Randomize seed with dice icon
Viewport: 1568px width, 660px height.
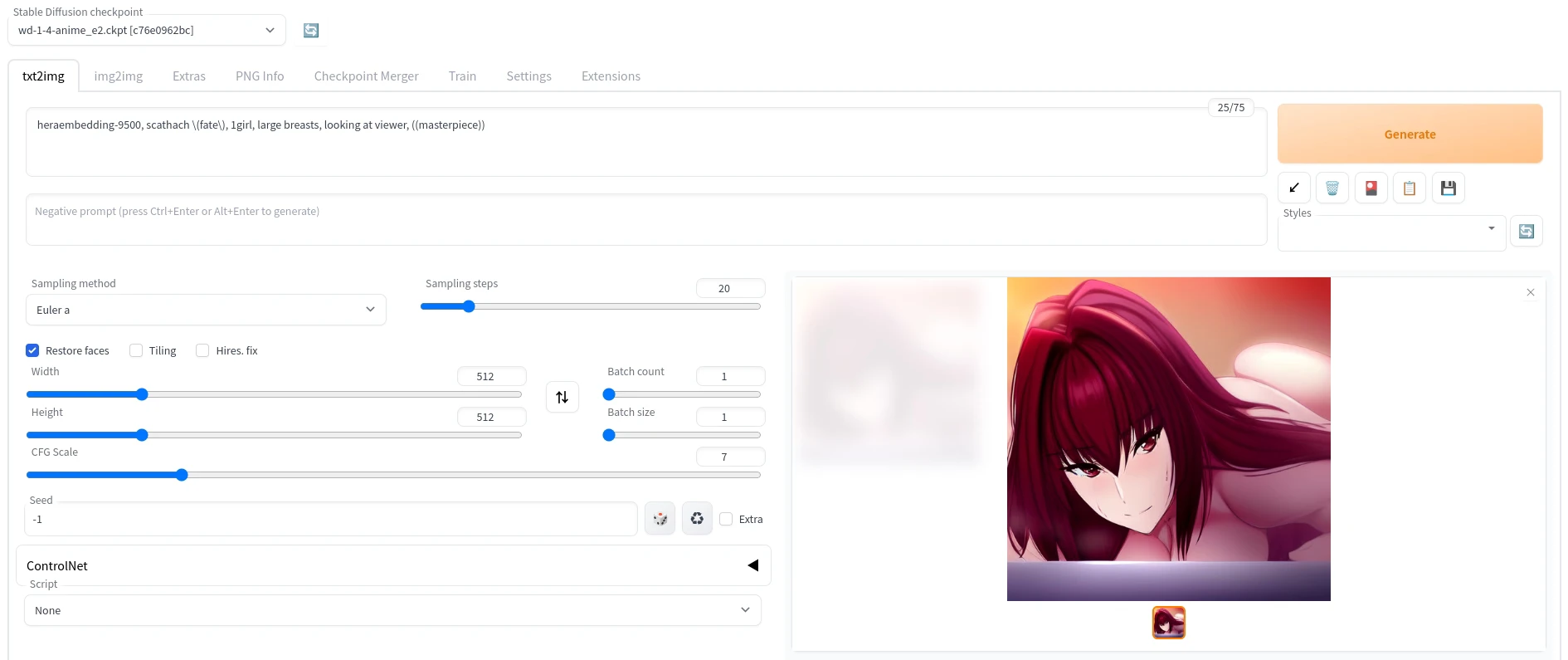(660, 519)
